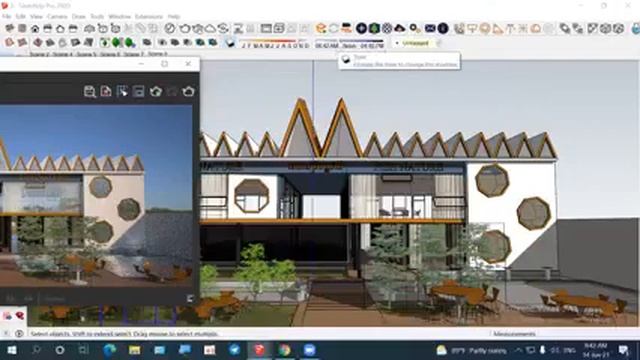Switch to the Scene 2 tab
Image resolution: width=640 pixels, height=360 pixels.
[39, 53]
